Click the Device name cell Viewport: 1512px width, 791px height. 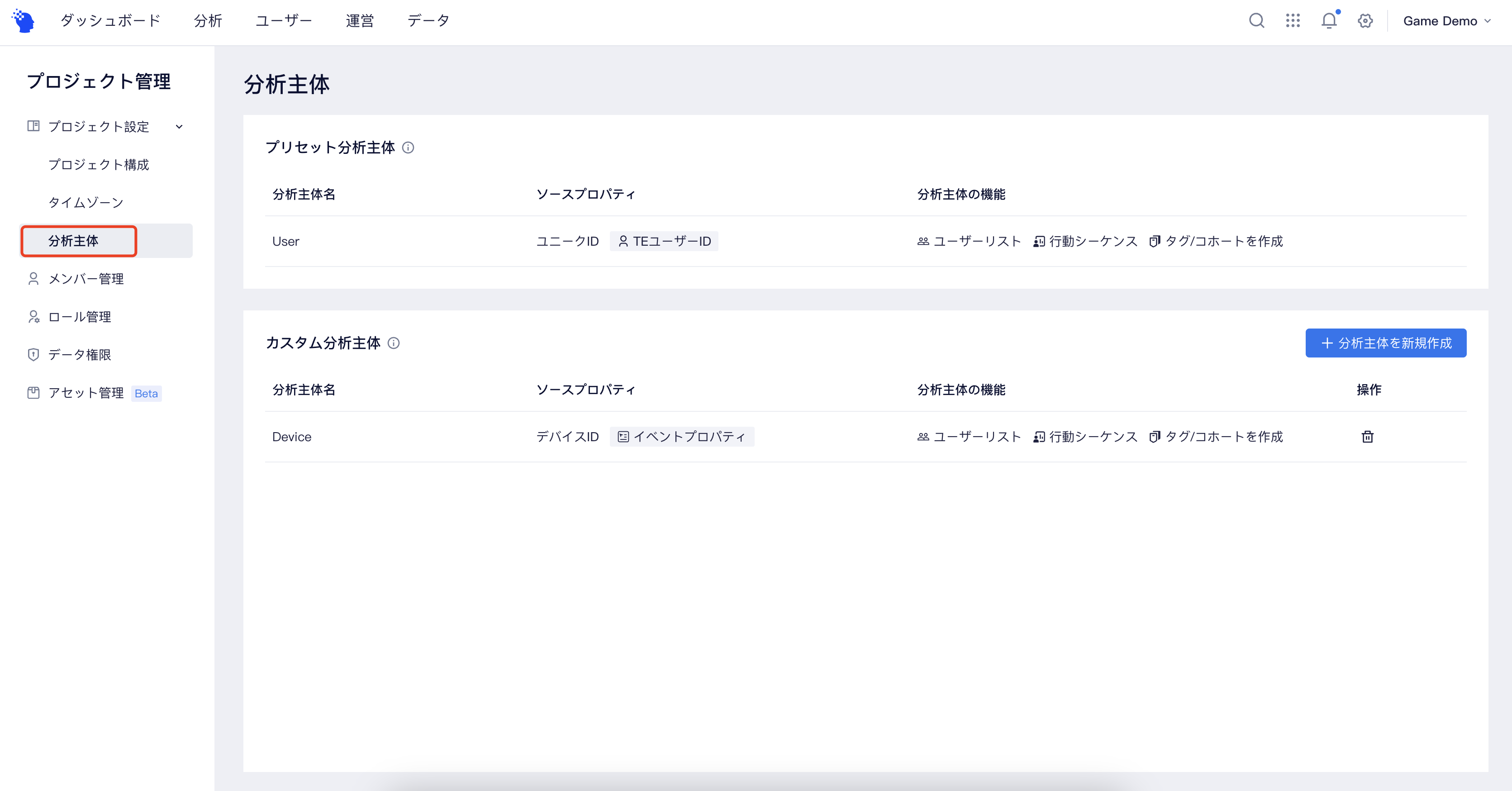coord(292,437)
